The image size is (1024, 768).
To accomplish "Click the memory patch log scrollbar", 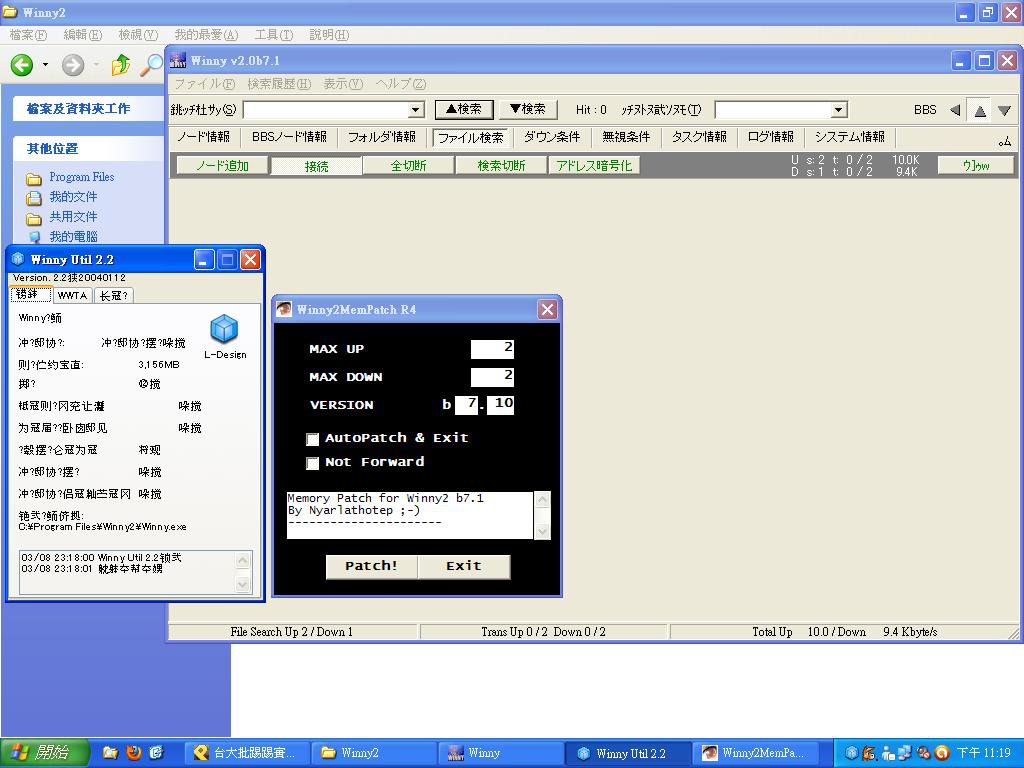I will click(x=542, y=515).
